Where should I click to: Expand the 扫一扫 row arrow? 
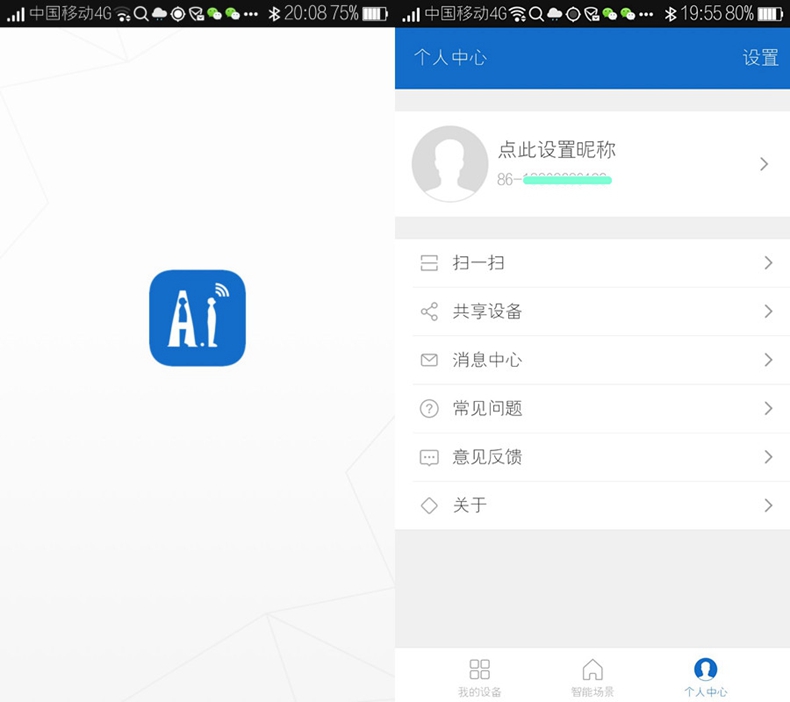(768, 263)
